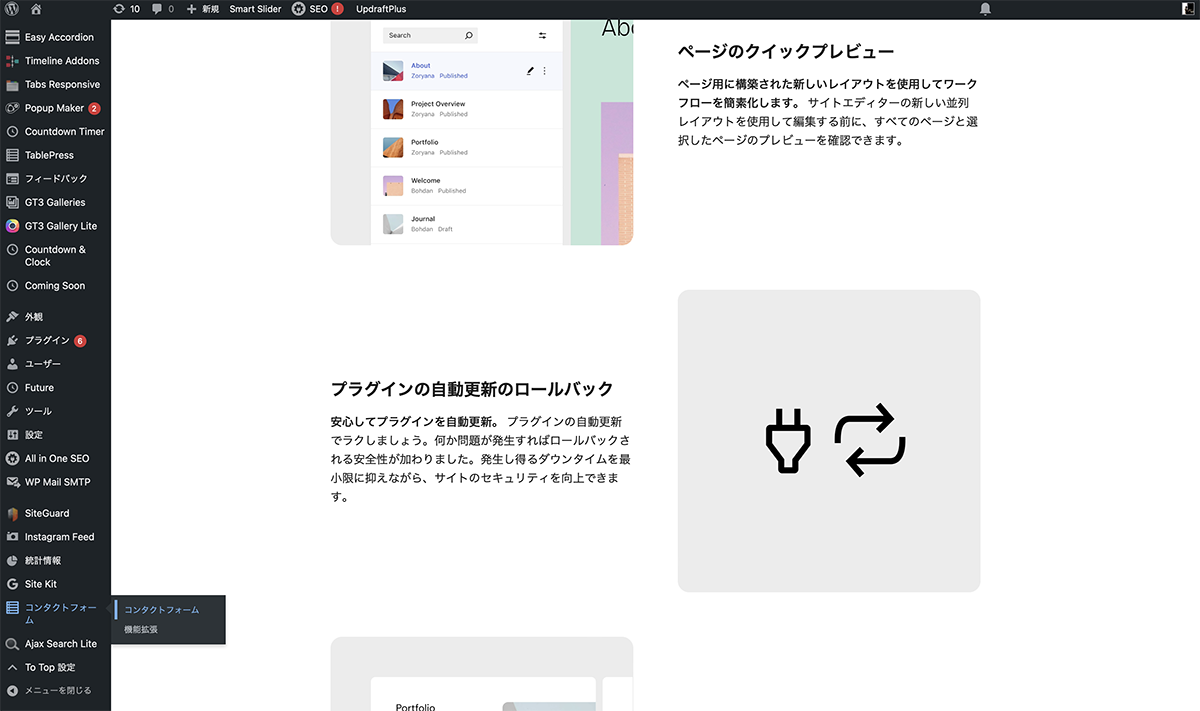Open Popup Maker in sidebar

[54, 108]
